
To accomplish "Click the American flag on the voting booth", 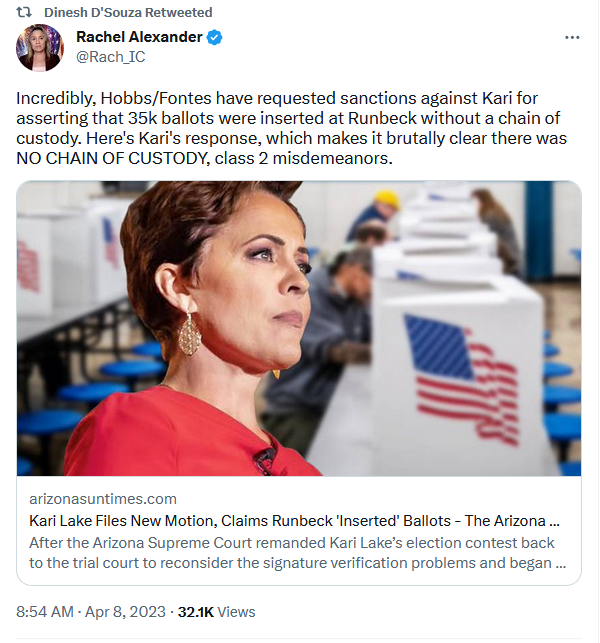I will [462, 379].
